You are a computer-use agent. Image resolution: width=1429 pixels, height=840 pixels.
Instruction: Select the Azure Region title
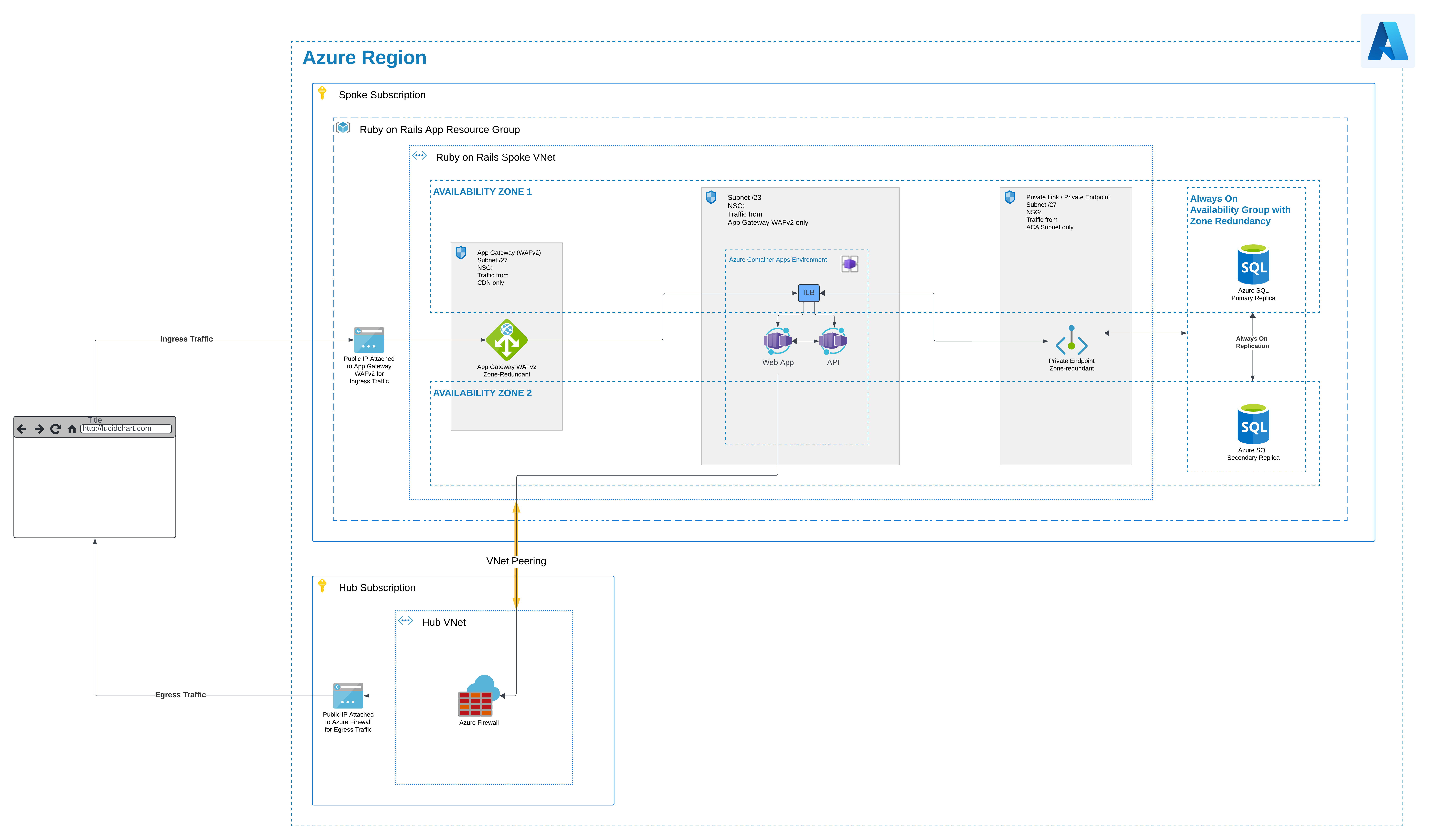tap(365, 58)
